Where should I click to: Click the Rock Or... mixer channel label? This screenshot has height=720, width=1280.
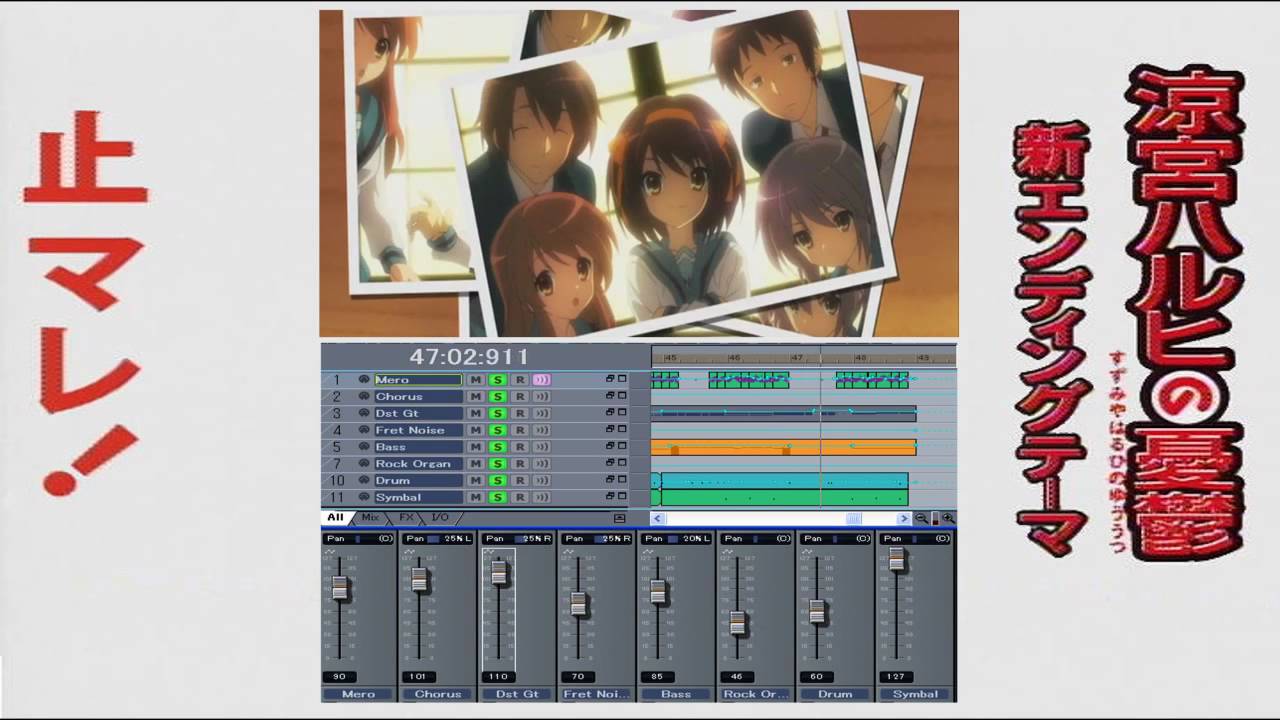[x=756, y=694]
